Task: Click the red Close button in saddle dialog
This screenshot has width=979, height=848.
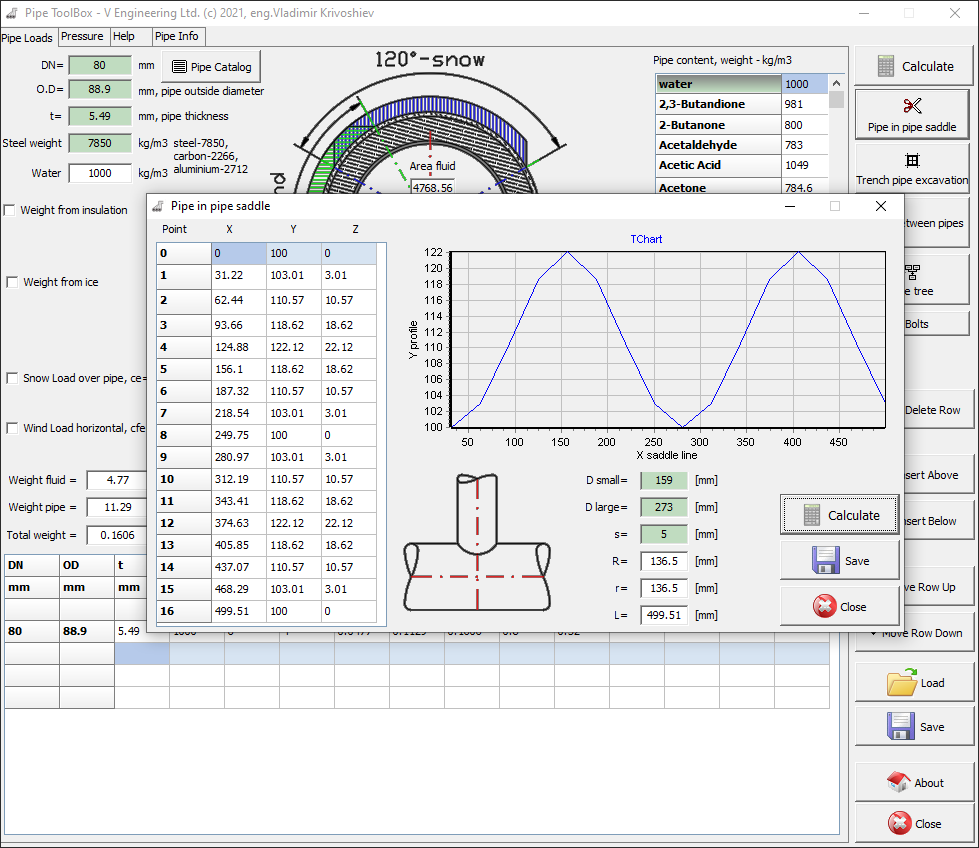Action: point(840,607)
